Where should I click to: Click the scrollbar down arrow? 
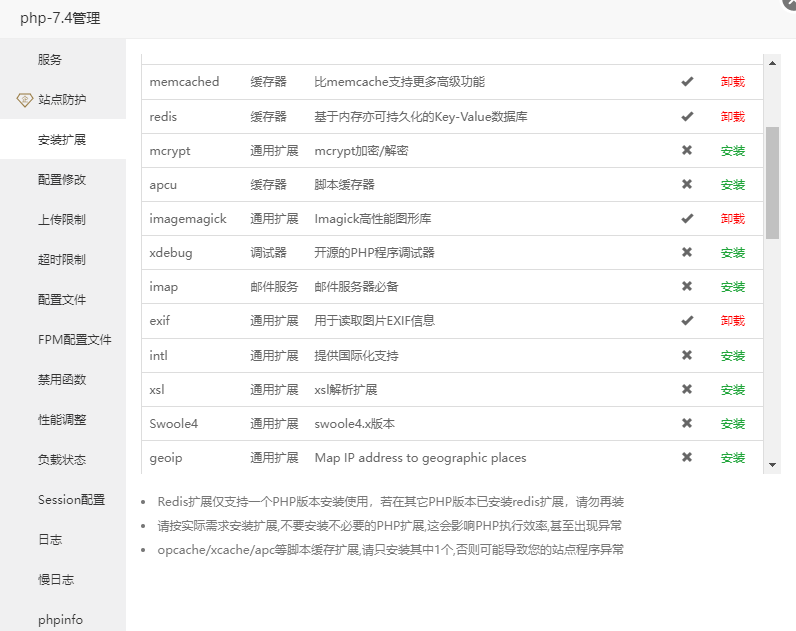tap(772, 464)
